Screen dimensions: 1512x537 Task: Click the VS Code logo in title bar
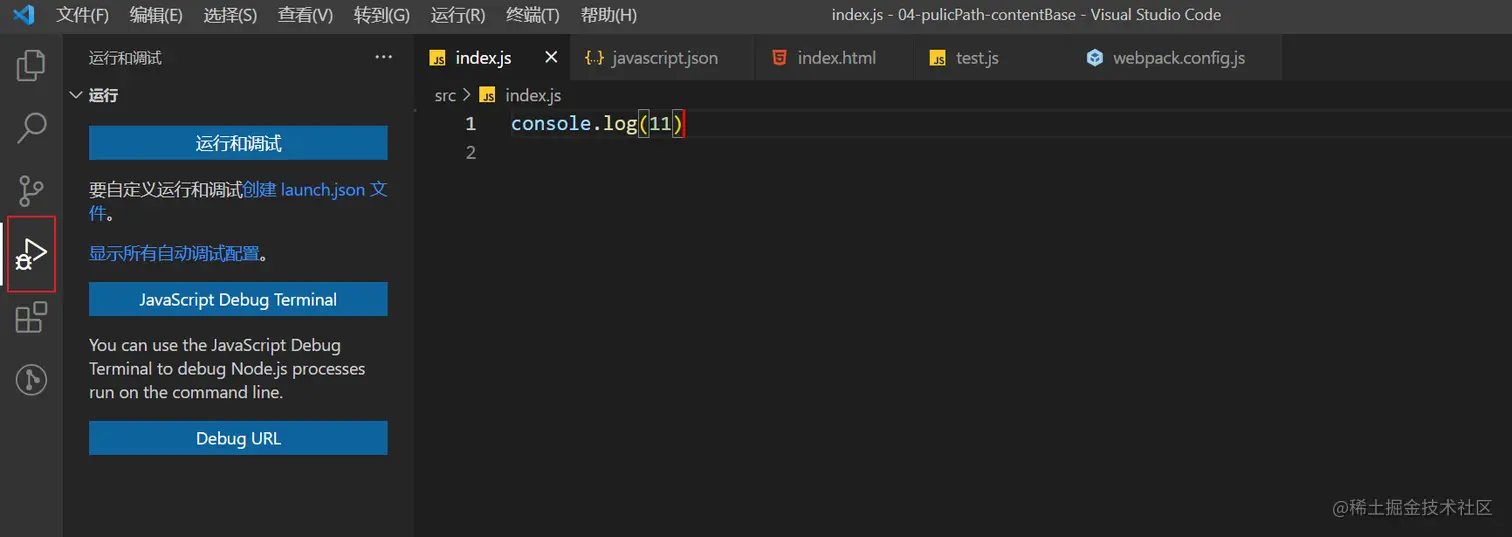click(23, 15)
